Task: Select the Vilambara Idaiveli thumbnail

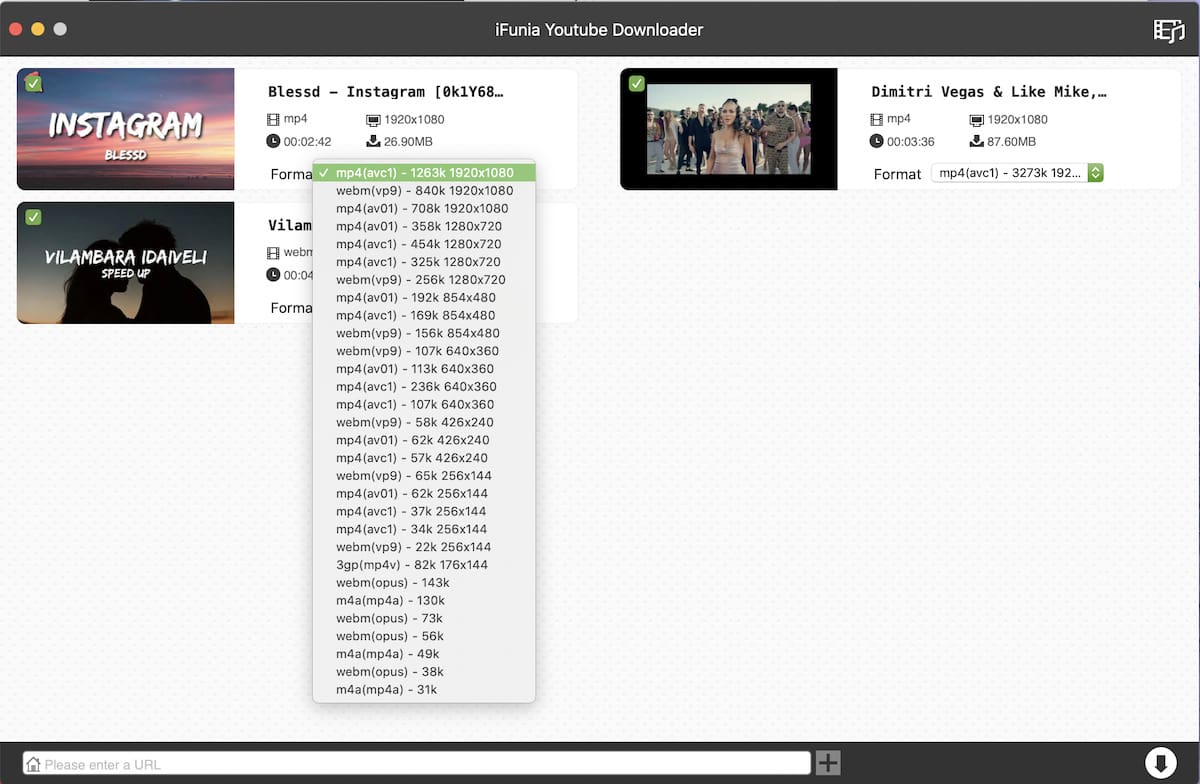Action: point(126,263)
